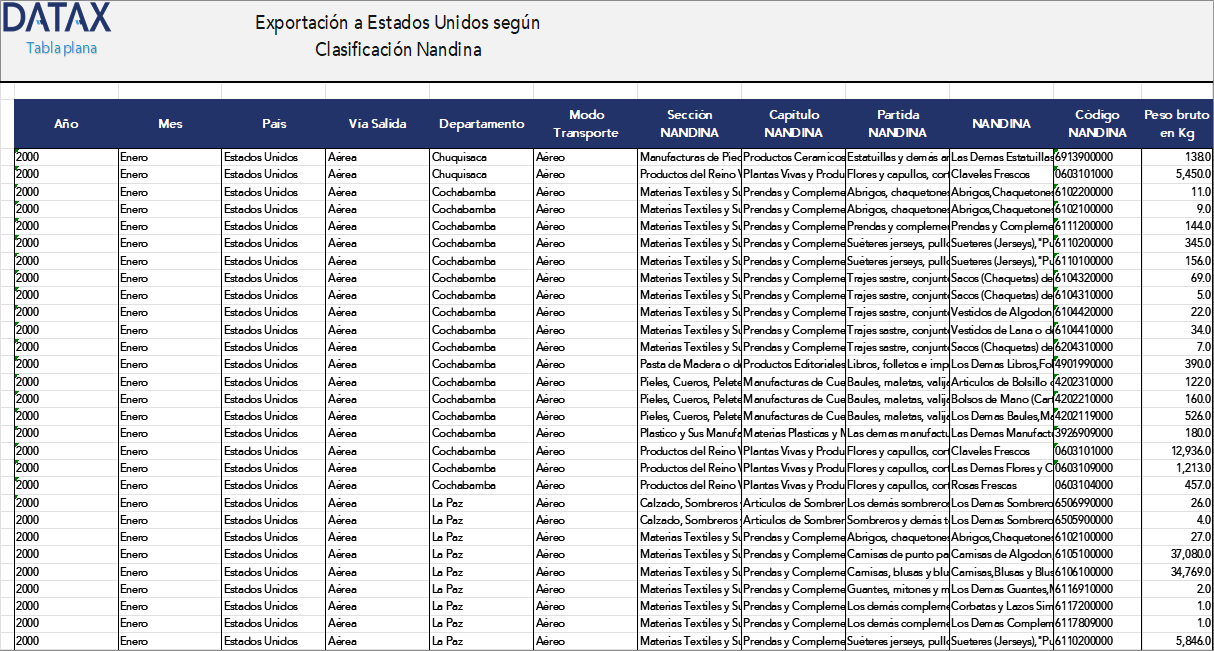Click the code 4901990000 cell
The image size is (1214, 651).
pos(1097,364)
